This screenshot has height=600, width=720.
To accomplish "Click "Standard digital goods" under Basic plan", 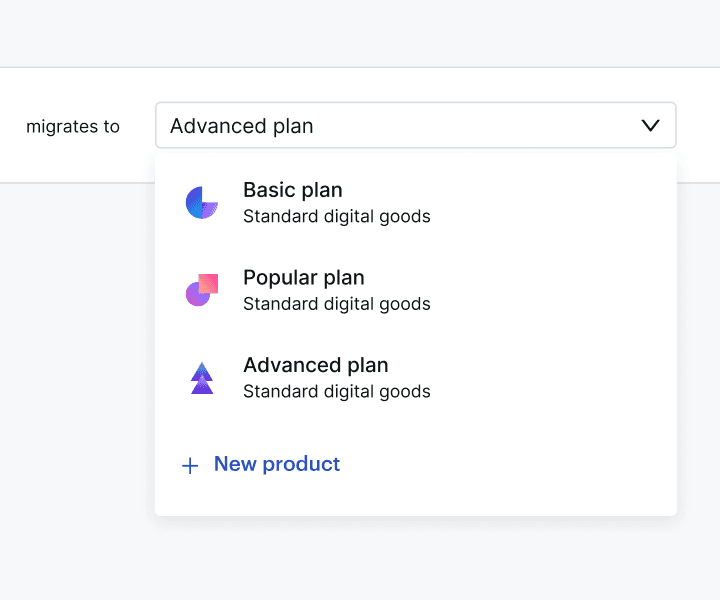I will [x=337, y=216].
